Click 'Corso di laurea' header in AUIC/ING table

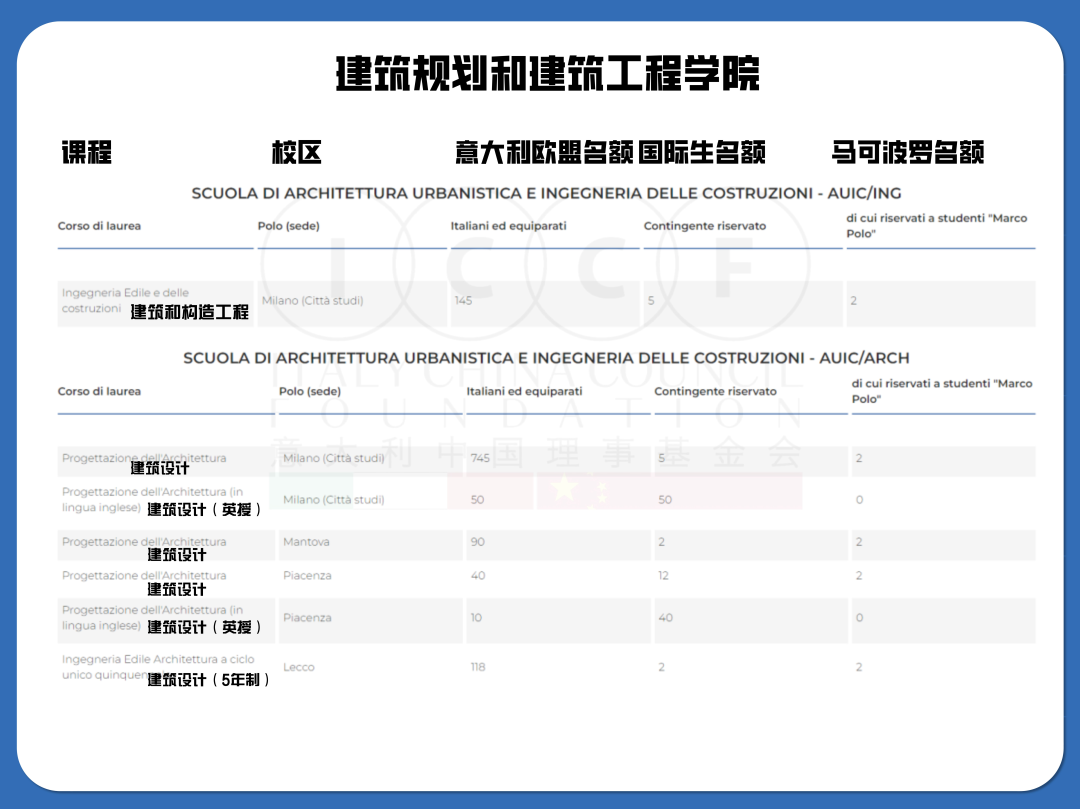coord(99,226)
